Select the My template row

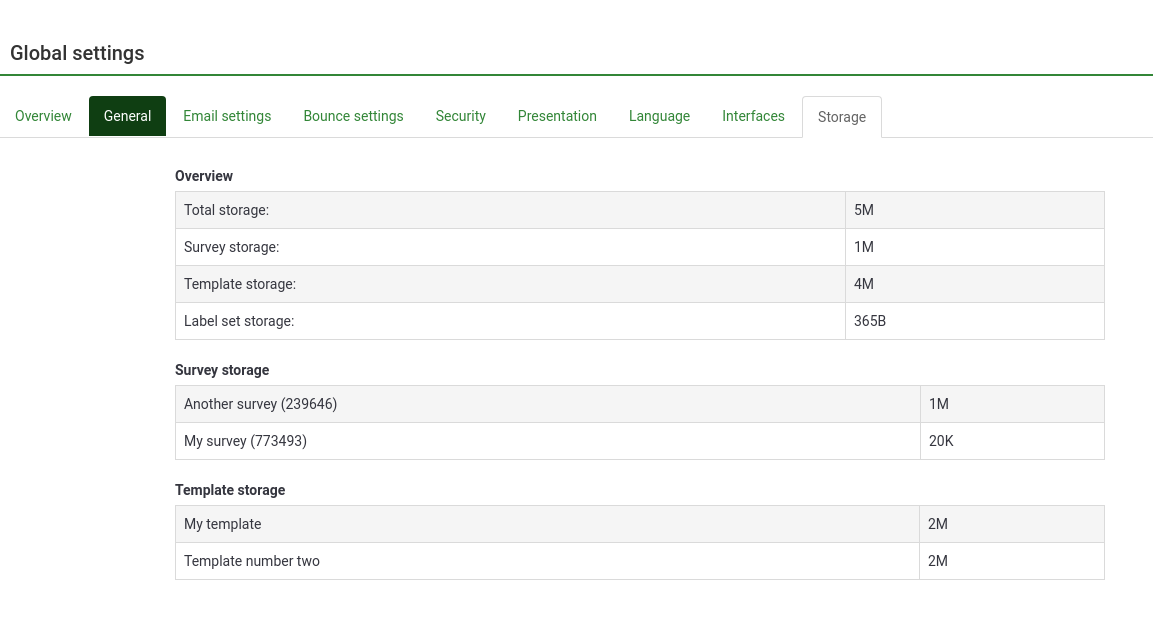click(222, 524)
